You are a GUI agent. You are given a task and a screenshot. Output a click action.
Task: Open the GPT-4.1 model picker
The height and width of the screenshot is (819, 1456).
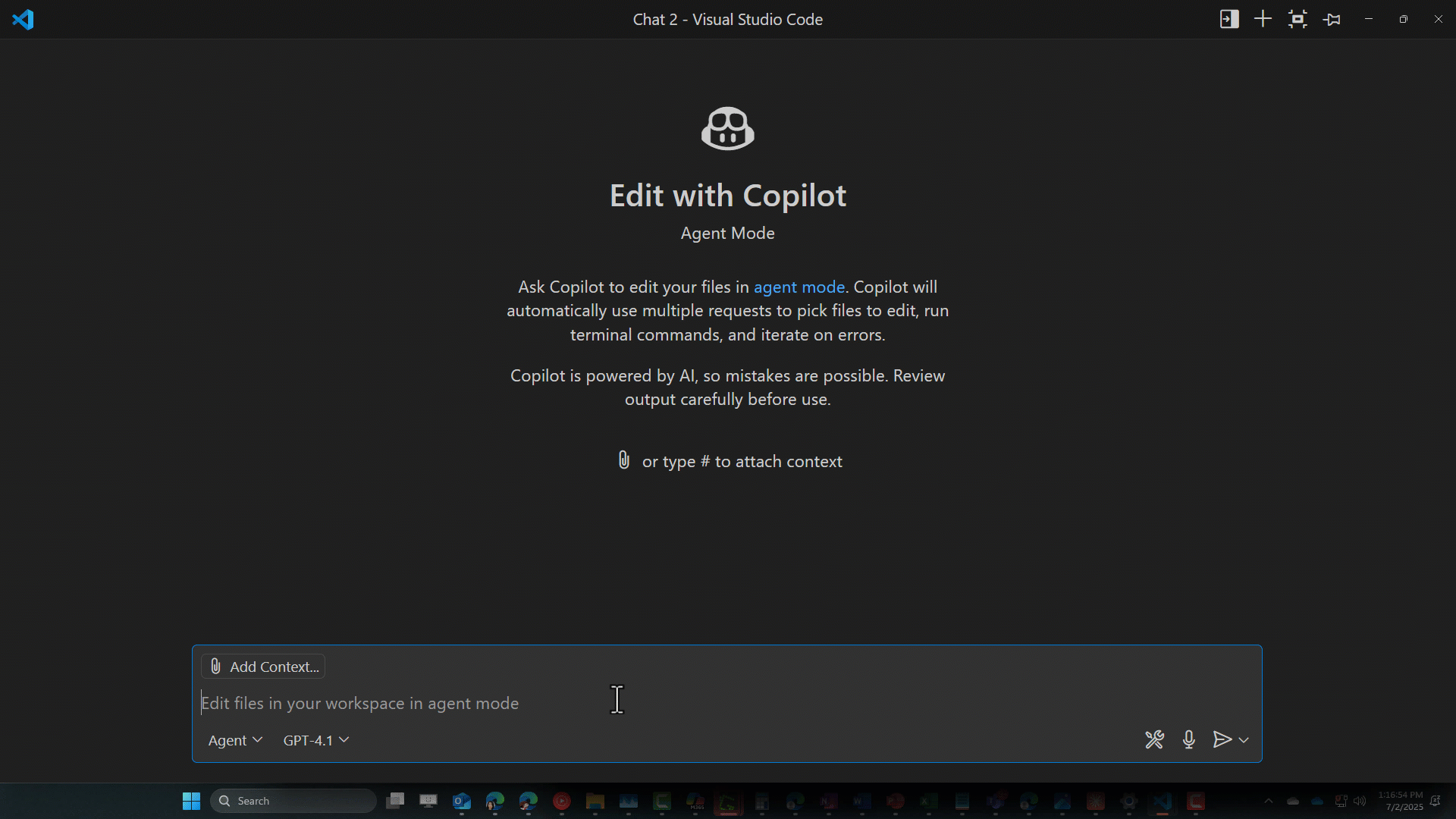315,740
